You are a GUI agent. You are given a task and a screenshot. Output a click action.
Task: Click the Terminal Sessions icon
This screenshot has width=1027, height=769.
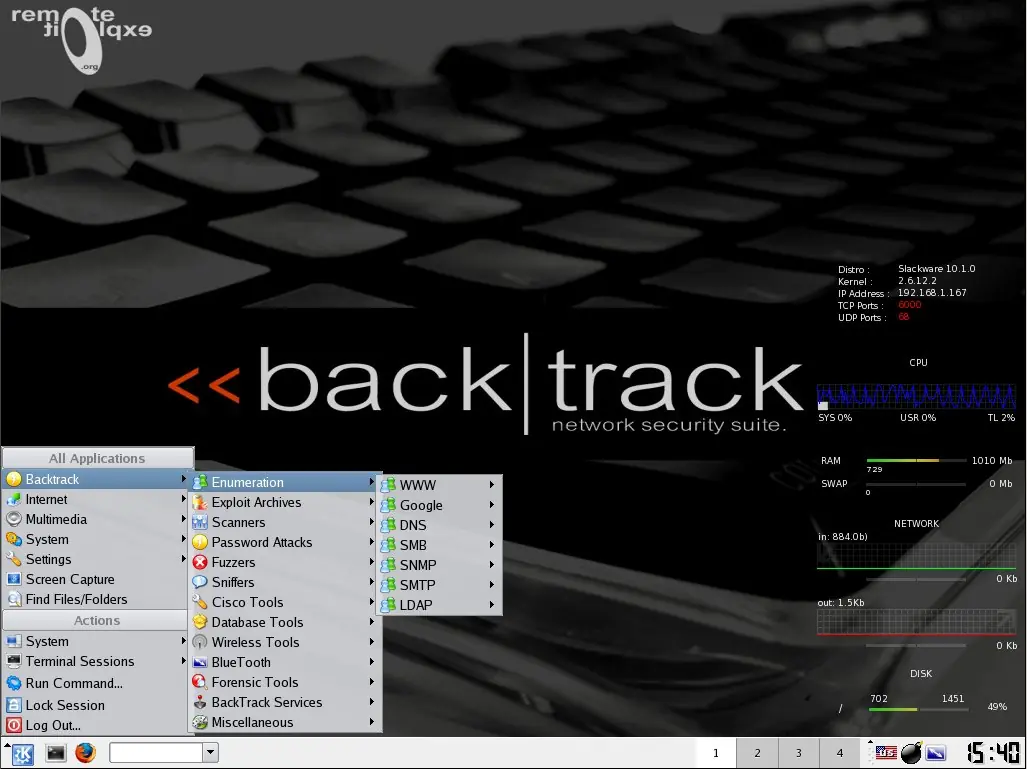pos(14,662)
